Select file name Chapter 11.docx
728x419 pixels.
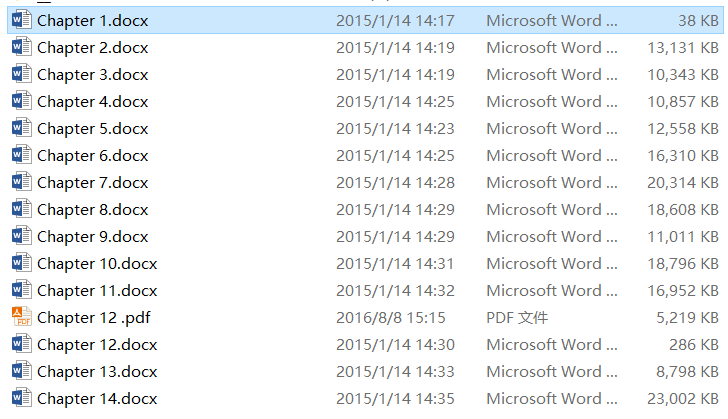pos(97,291)
